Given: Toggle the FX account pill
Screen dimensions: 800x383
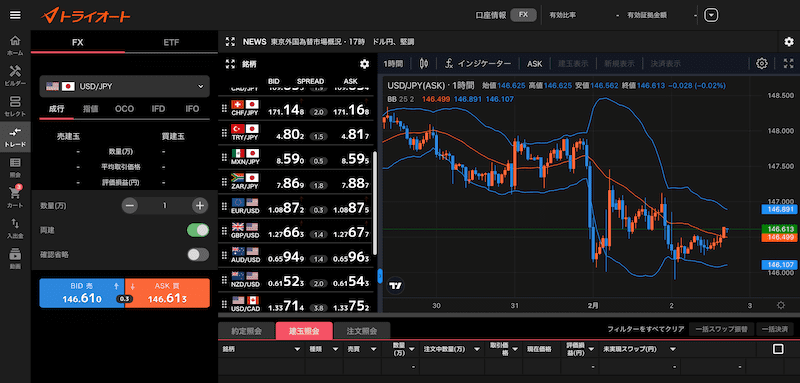Looking at the screenshot, I should pos(523,15).
